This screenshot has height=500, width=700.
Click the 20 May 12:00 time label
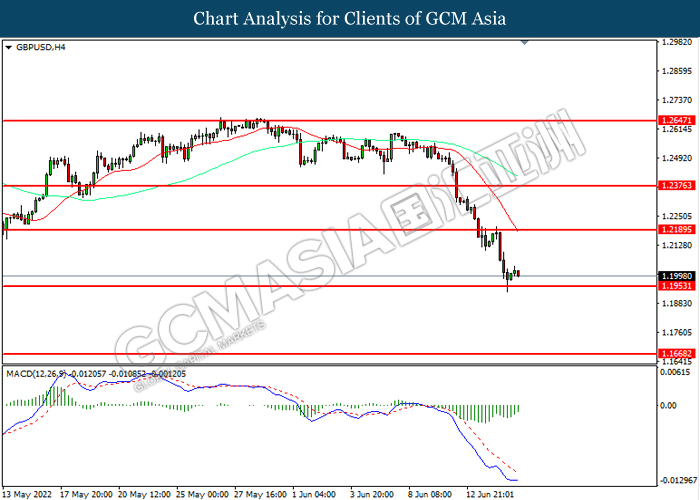[144, 495]
